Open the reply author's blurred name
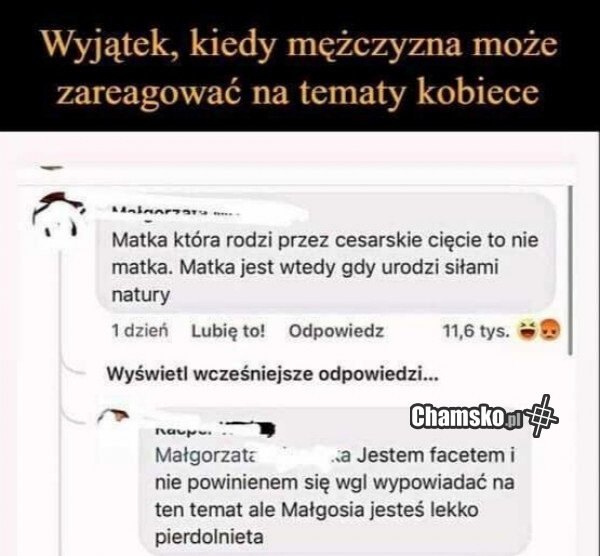Viewport: 600px width, 556px height. (215, 429)
